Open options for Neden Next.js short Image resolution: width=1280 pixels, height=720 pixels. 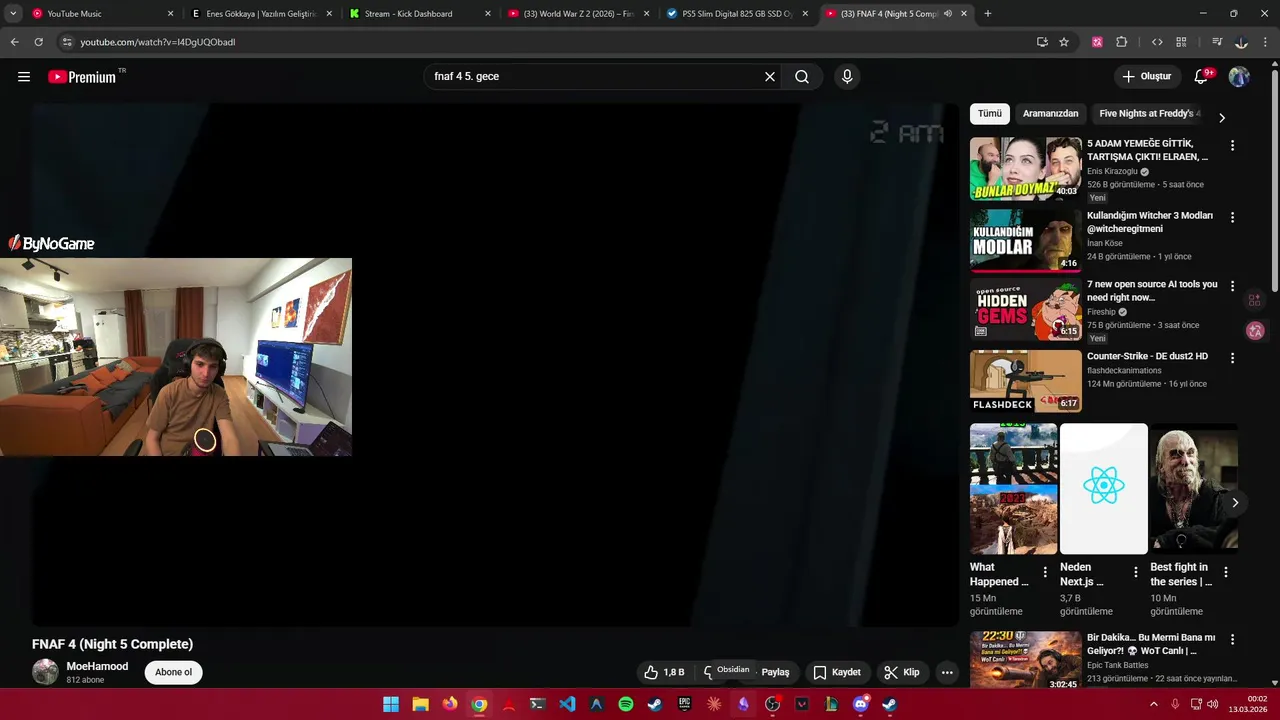(1135, 573)
